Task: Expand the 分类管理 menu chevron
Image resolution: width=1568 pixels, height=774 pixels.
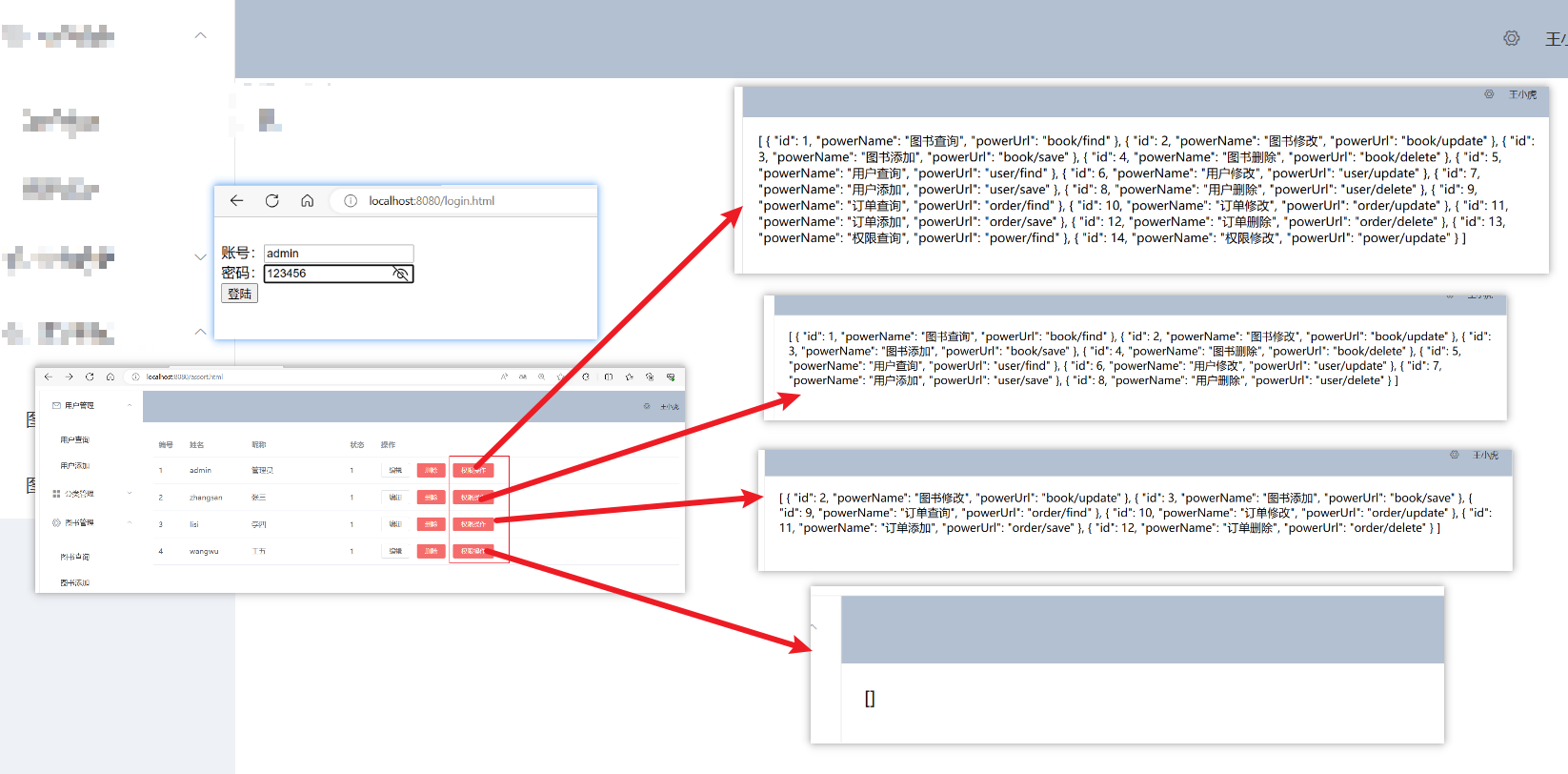Action: 130,493
